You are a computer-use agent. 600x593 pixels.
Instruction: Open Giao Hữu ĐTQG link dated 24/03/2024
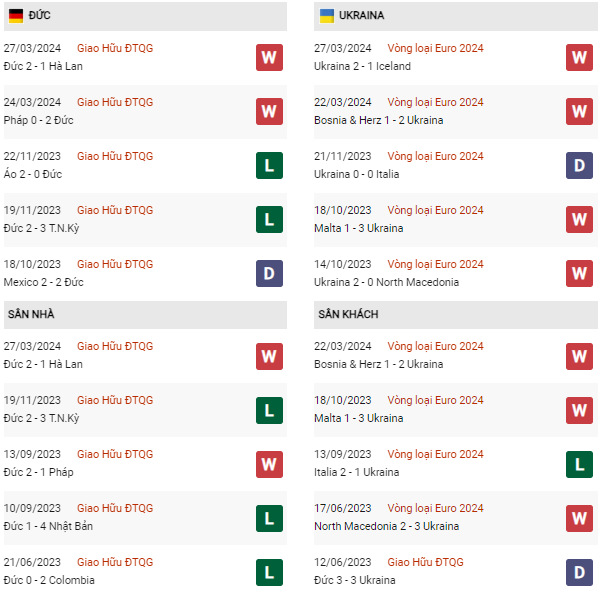115,102
